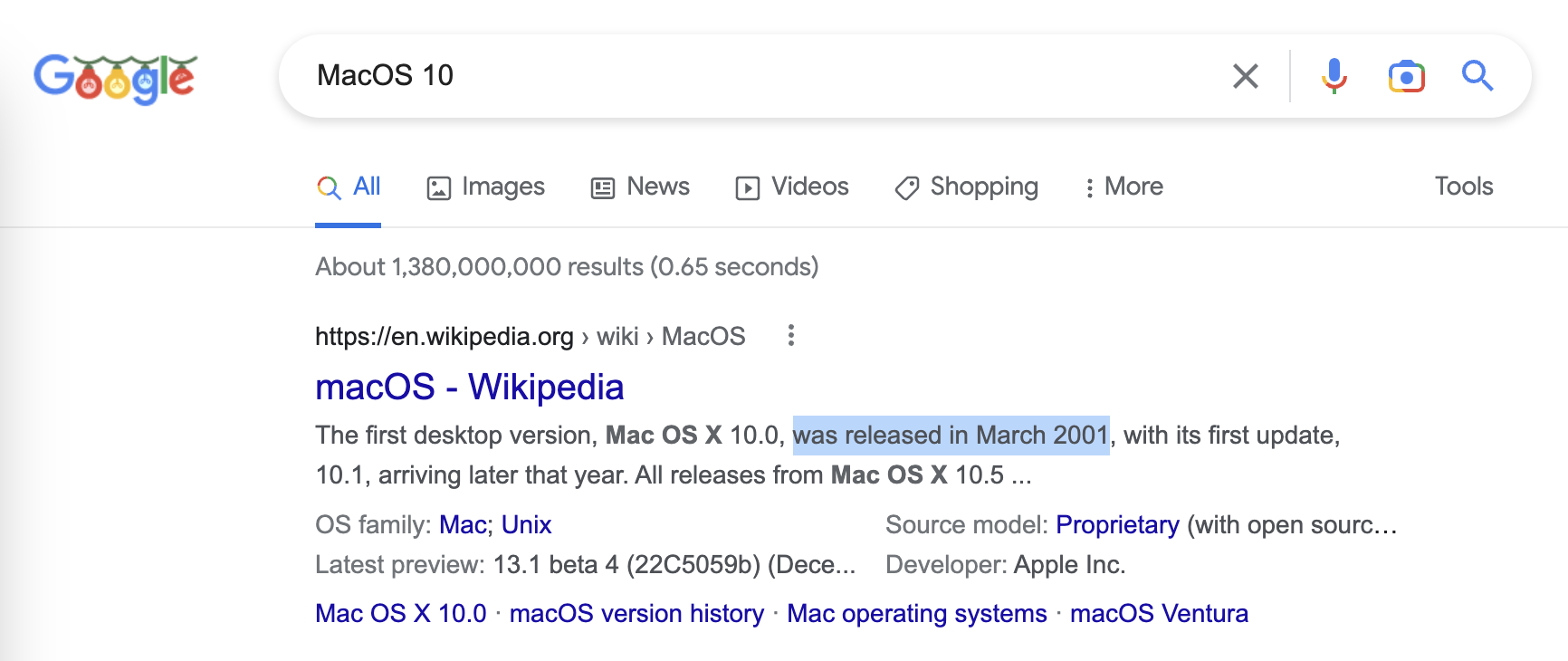Click the Google holiday logo
Viewport: 1568px width, 661px height.
(115, 78)
